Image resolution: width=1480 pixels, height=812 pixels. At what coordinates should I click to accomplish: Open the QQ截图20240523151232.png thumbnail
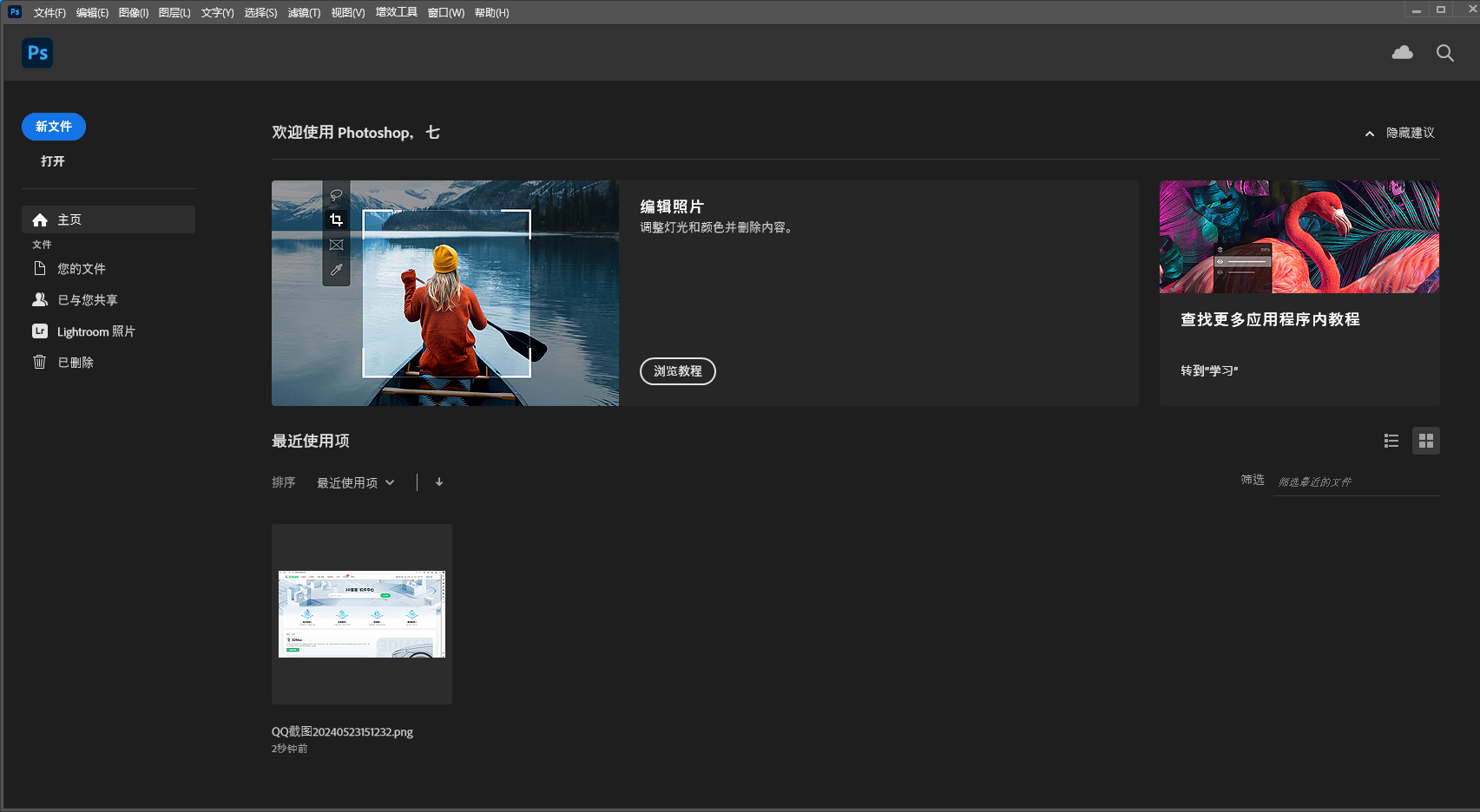(362, 614)
